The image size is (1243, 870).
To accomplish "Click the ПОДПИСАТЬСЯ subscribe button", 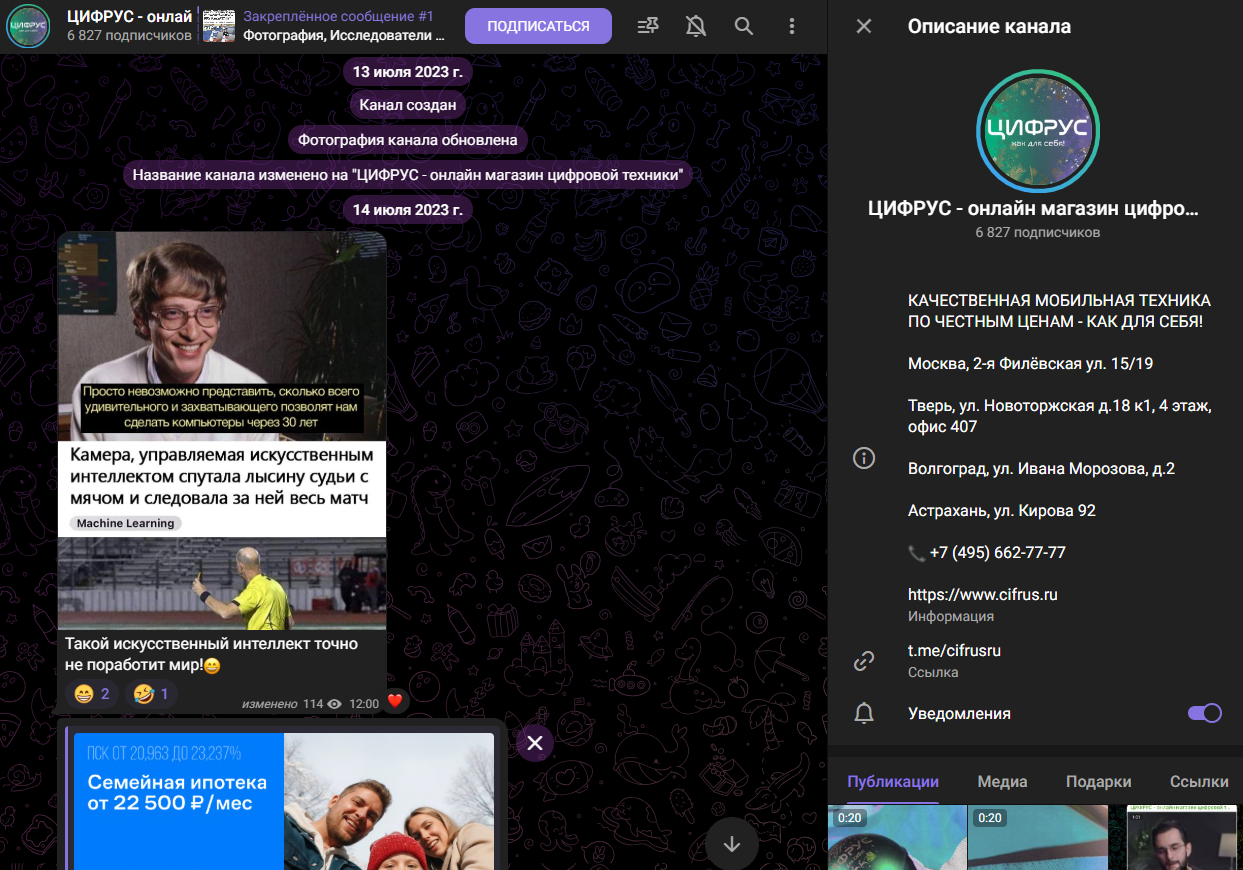I will click(538, 26).
